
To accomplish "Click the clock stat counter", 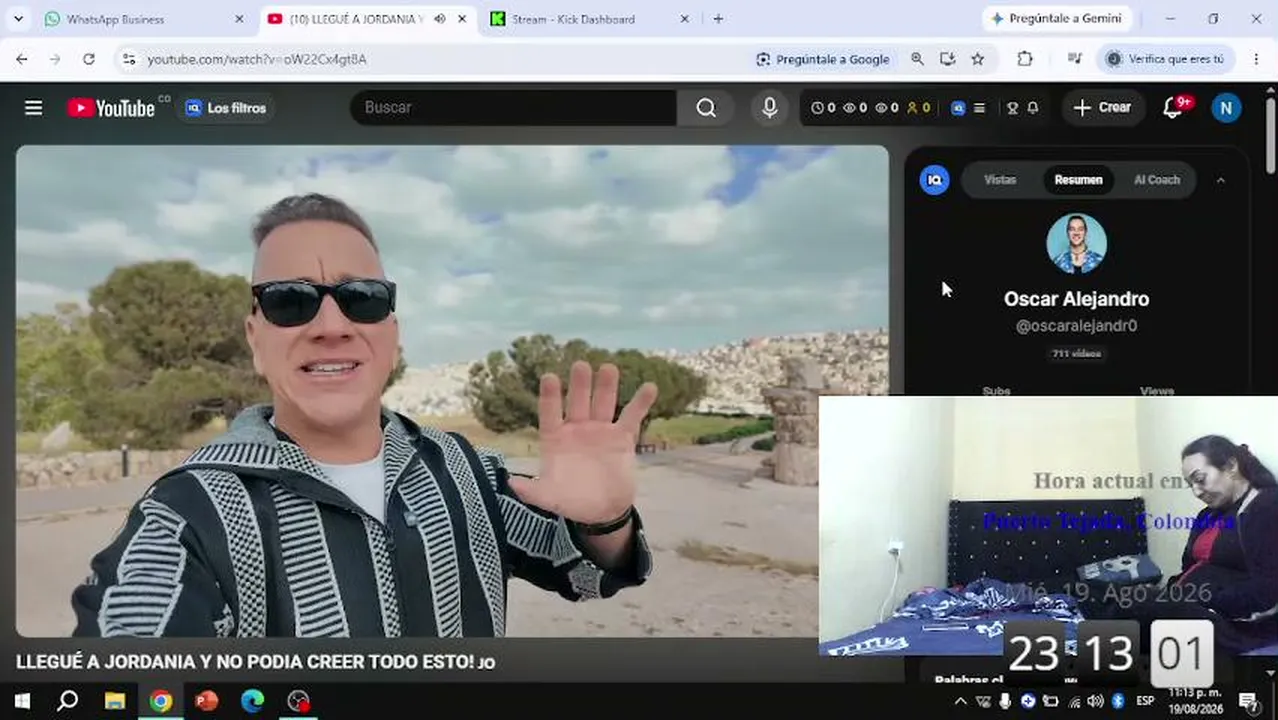I will (x=823, y=108).
